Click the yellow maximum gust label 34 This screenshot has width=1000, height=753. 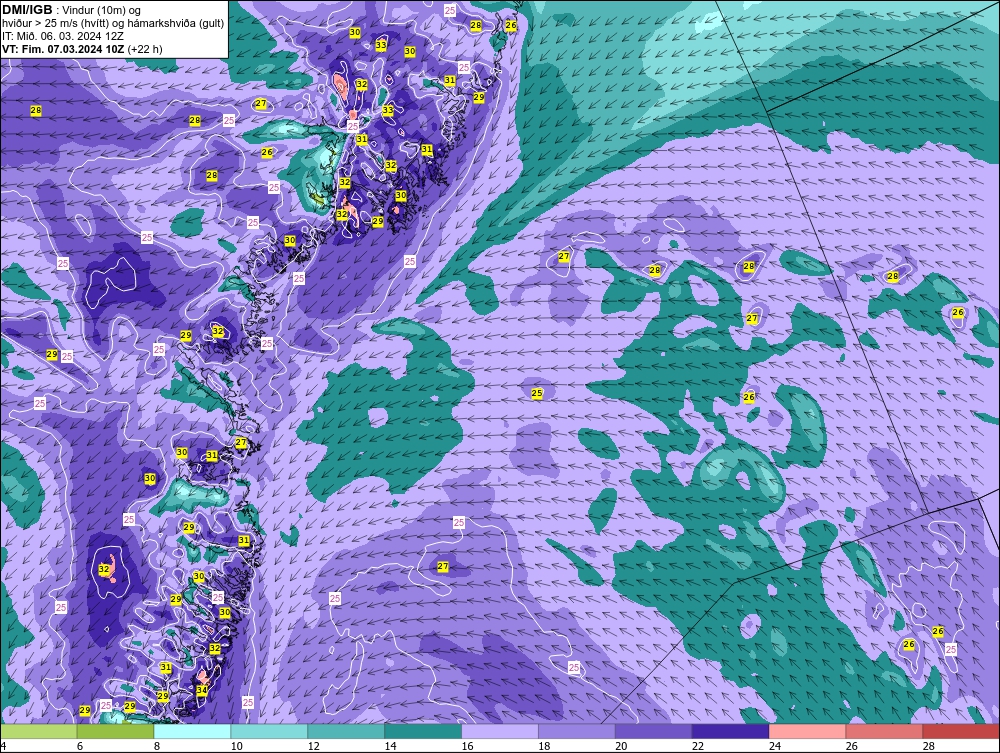(202, 690)
